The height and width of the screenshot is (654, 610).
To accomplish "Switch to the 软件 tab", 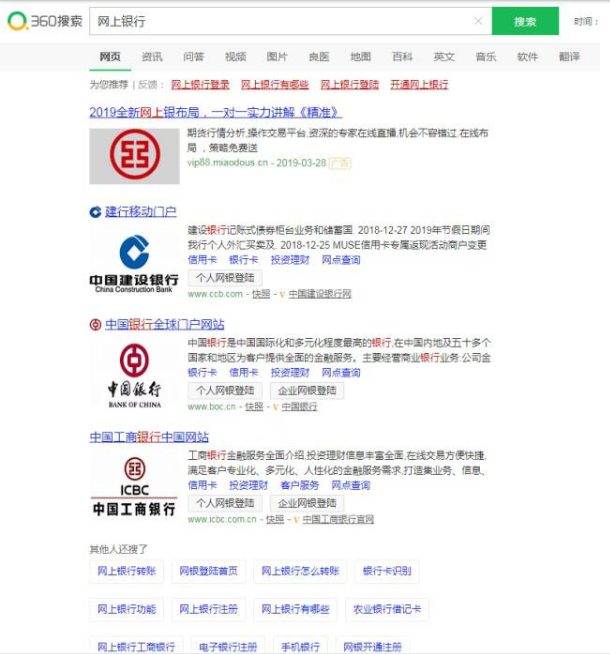I will pyautogui.click(x=527, y=57).
